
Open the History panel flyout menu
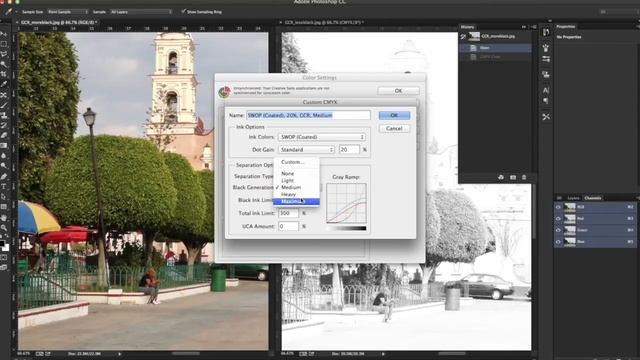(533, 27)
